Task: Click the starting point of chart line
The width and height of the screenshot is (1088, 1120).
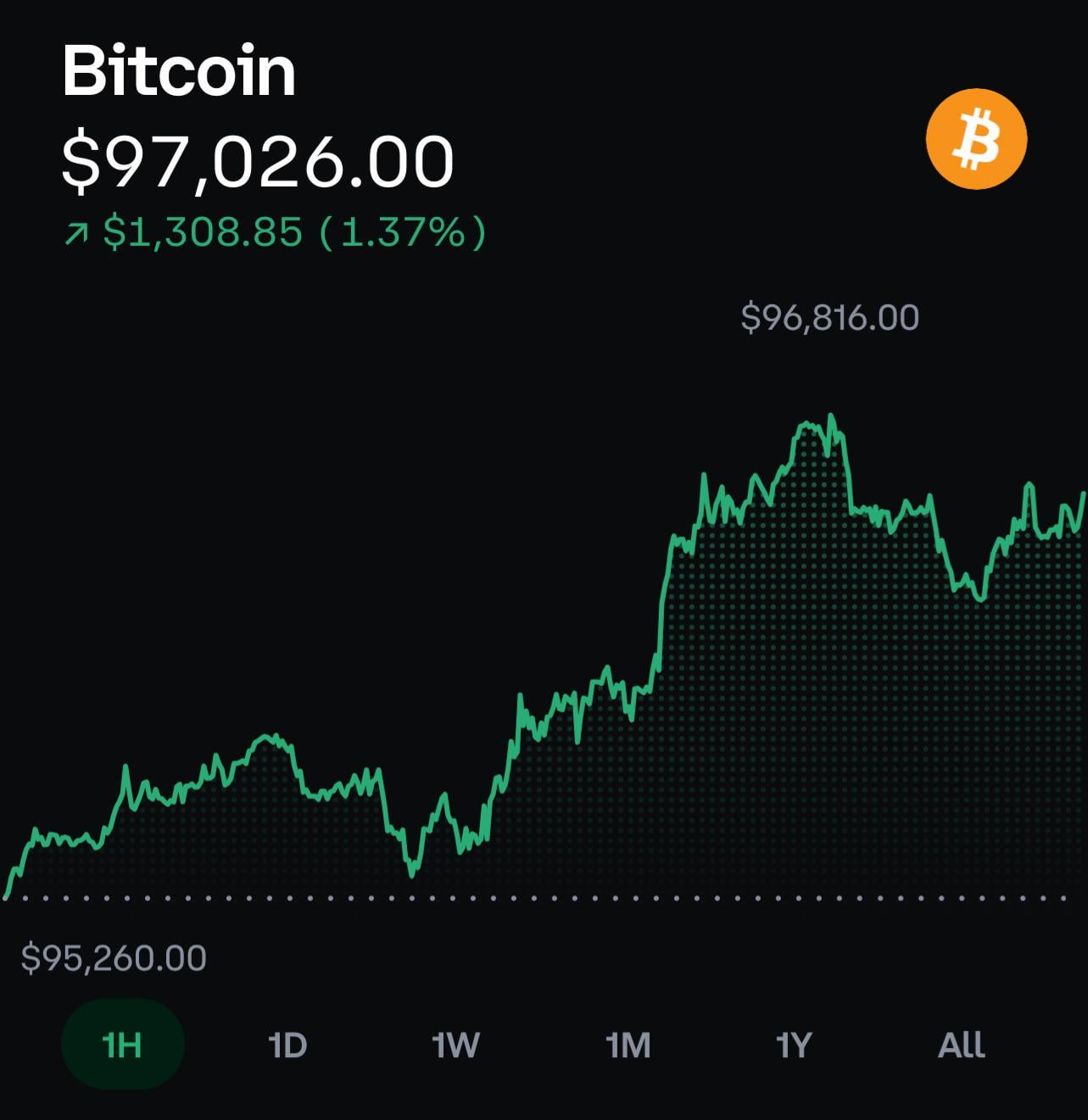Action: coord(7,894)
